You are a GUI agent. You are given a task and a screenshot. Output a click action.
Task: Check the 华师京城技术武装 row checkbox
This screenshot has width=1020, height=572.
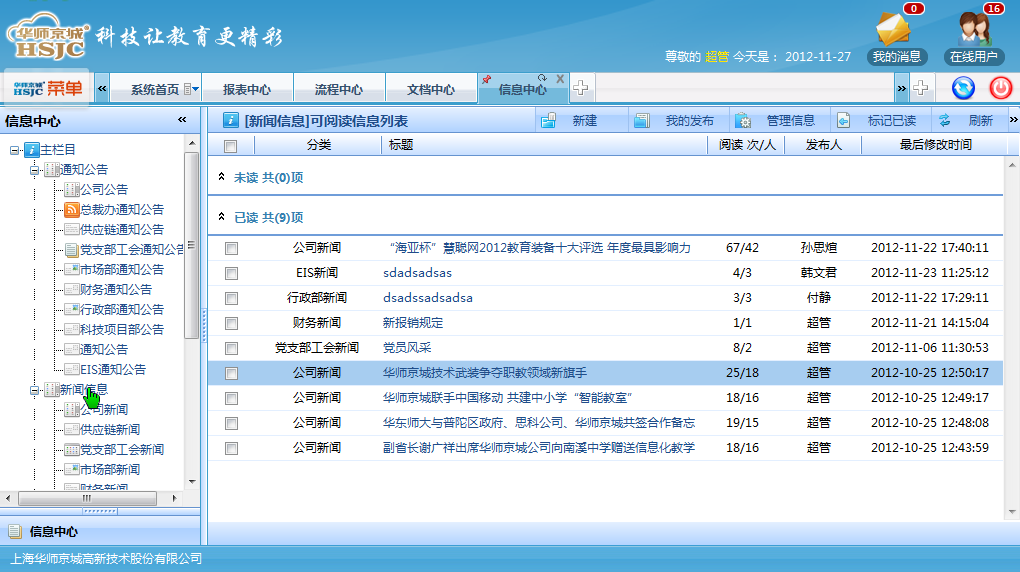[231, 374]
